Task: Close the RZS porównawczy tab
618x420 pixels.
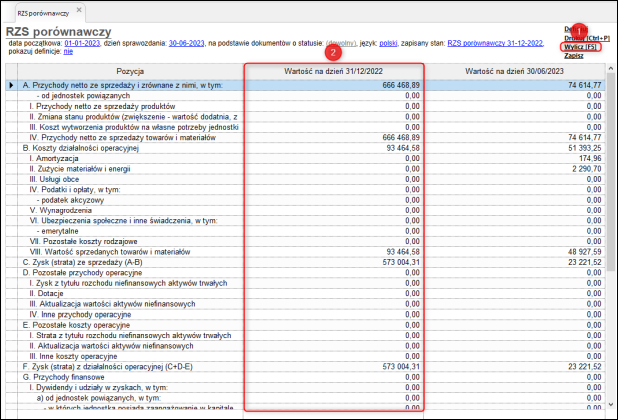Action: tap(79, 10)
